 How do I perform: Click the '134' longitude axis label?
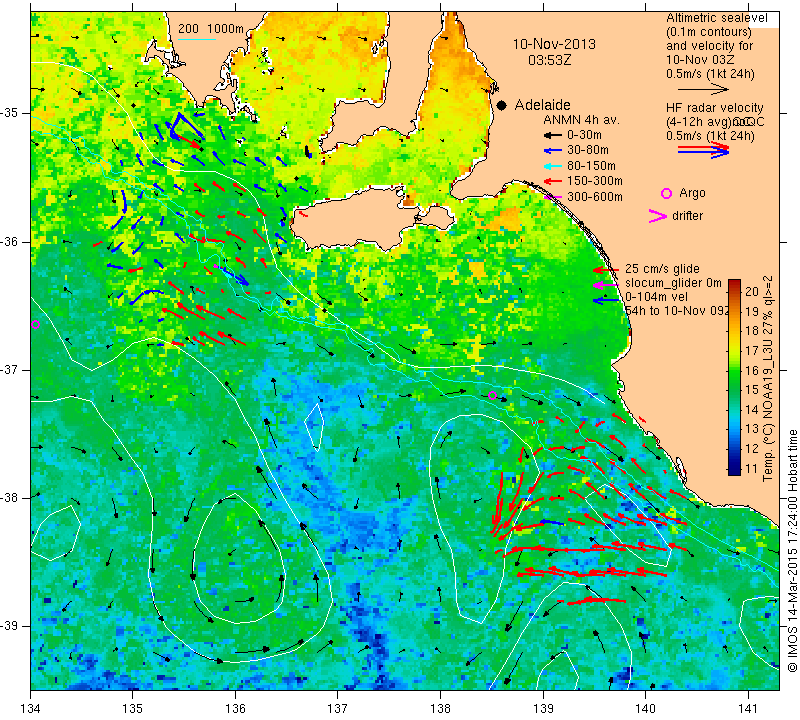(x=31, y=709)
